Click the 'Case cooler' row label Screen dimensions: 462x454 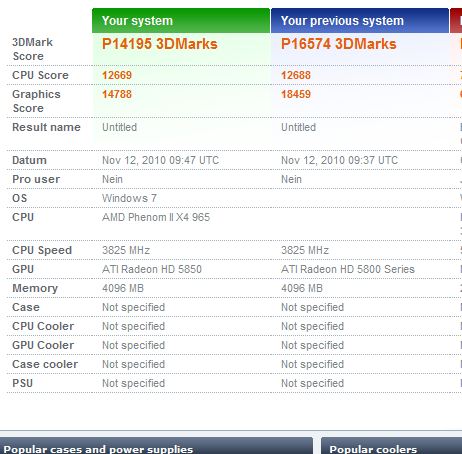(x=45, y=364)
